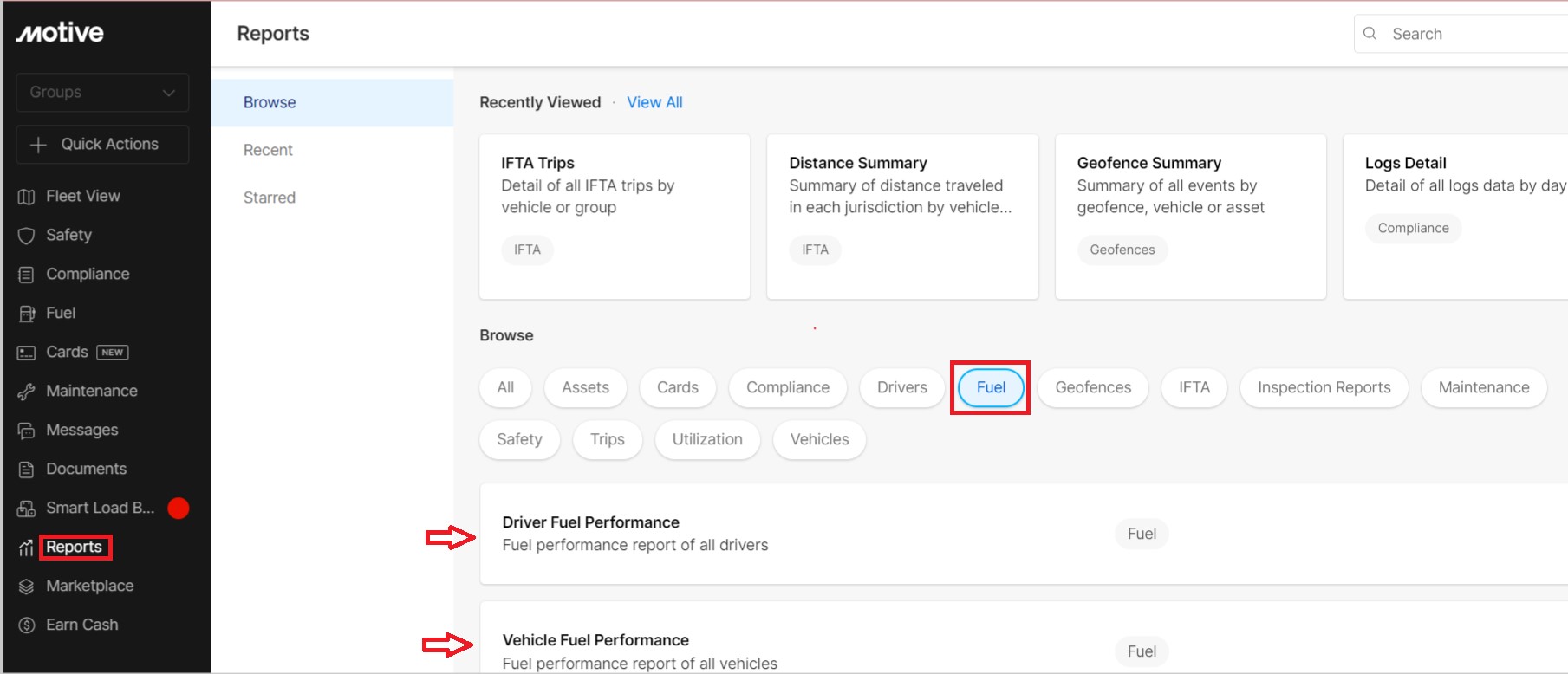Switch to the Recent tab
Image resolution: width=1568 pixels, height=674 pixels.
point(332,151)
